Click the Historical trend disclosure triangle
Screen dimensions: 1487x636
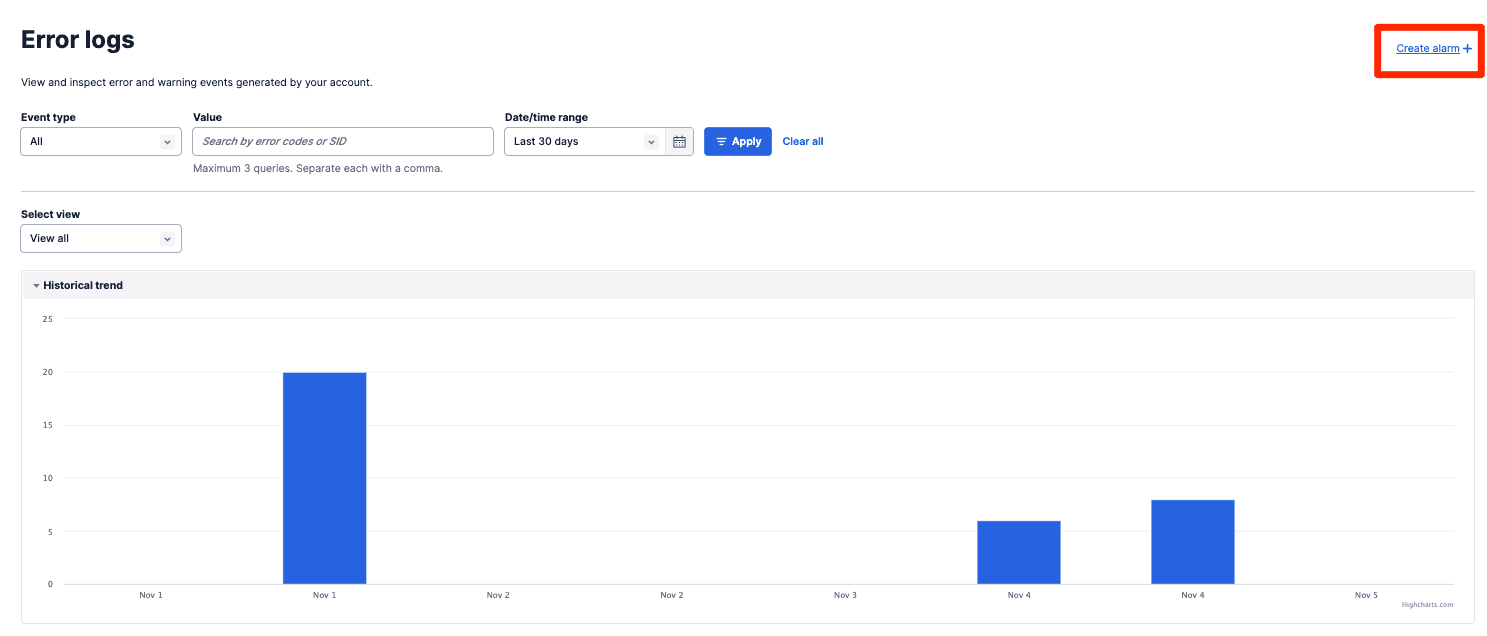[x=36, y=285]
